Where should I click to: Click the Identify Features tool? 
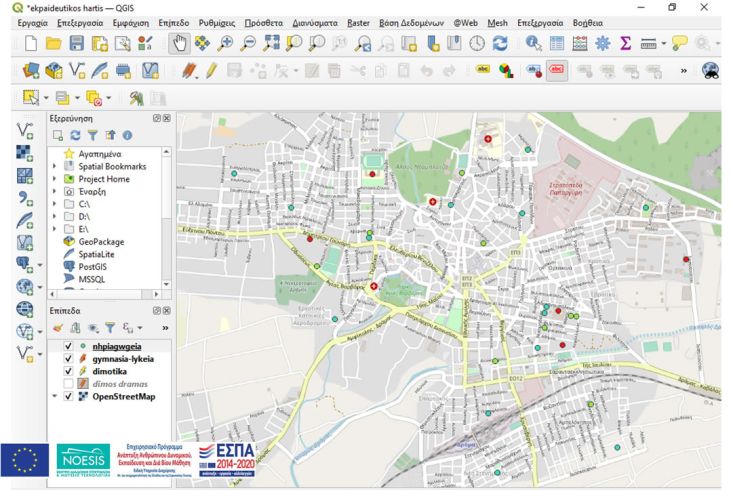pos(532,43)
